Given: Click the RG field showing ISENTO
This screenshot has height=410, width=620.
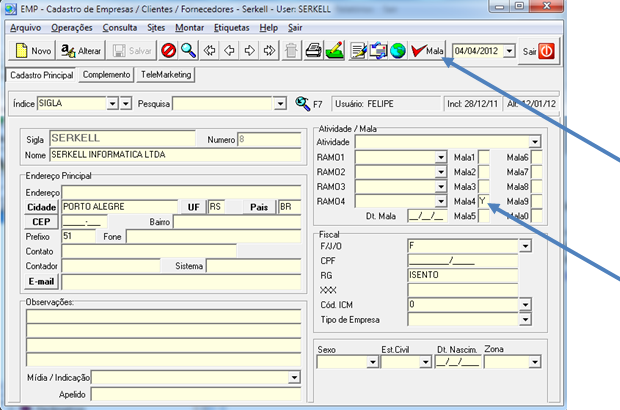Looking at the screenshot, I should (x=463, y=275).
